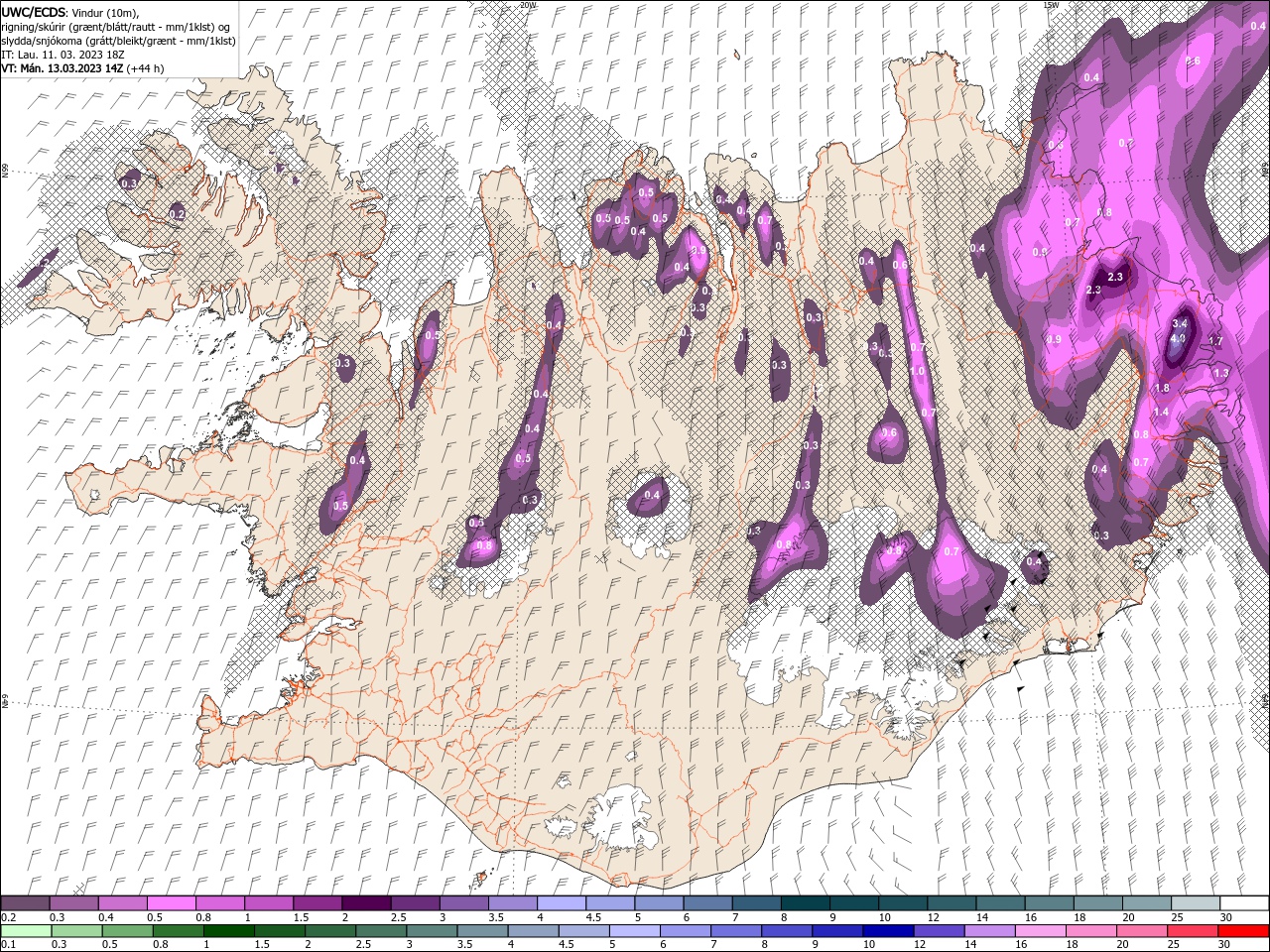Click the pale green 0.1 swatch in bottom legend row

[27, 930]
